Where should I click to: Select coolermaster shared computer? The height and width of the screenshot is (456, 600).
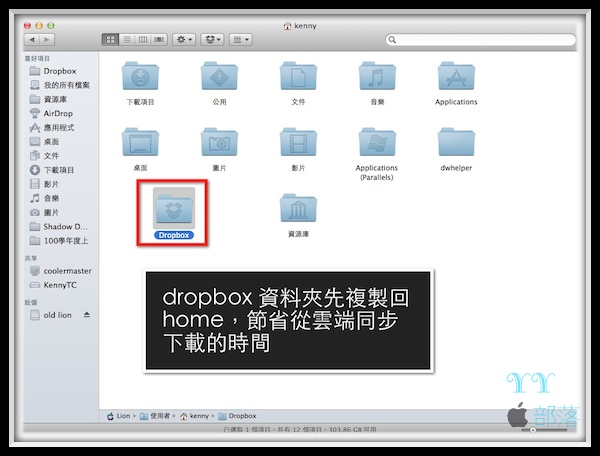click(x=60, y=271)
